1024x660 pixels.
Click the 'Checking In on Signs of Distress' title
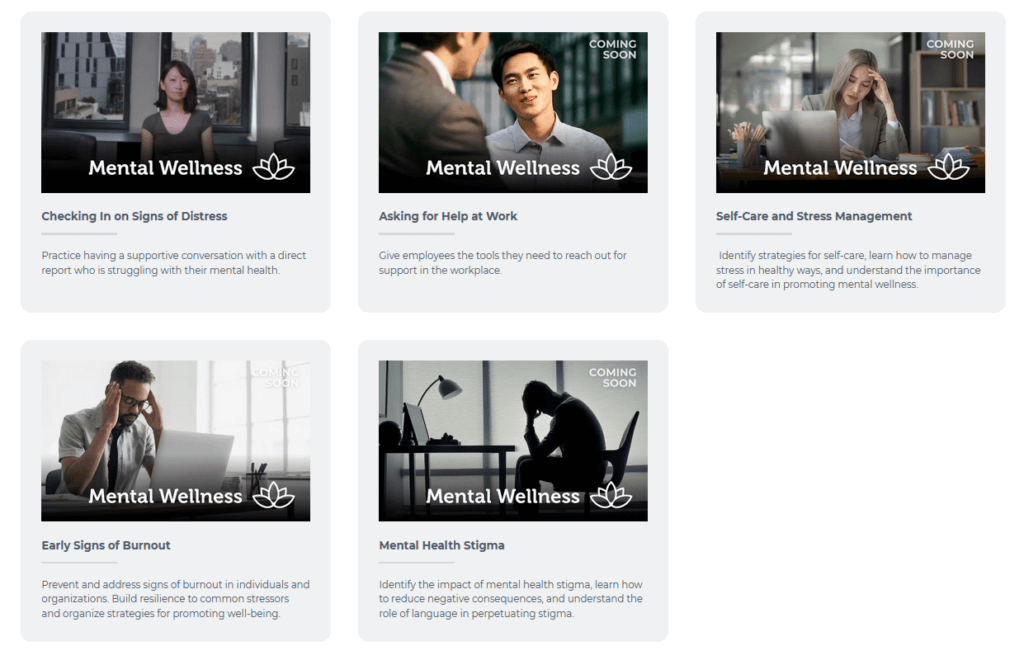(x=134, y=216)
